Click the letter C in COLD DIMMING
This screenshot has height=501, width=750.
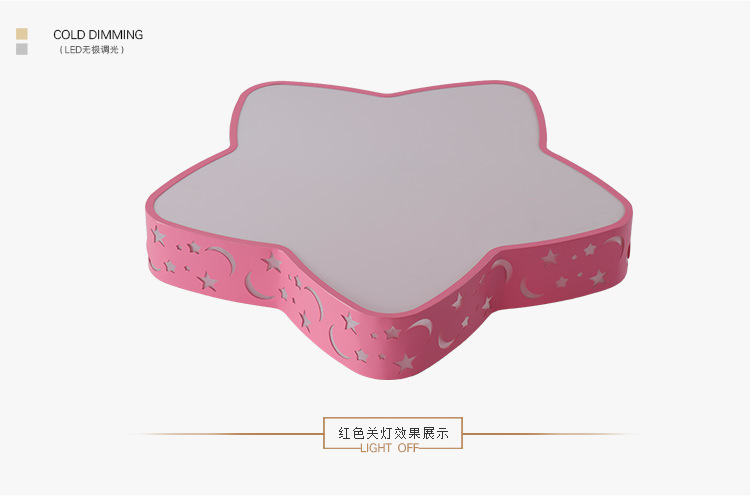coord(57,35)
